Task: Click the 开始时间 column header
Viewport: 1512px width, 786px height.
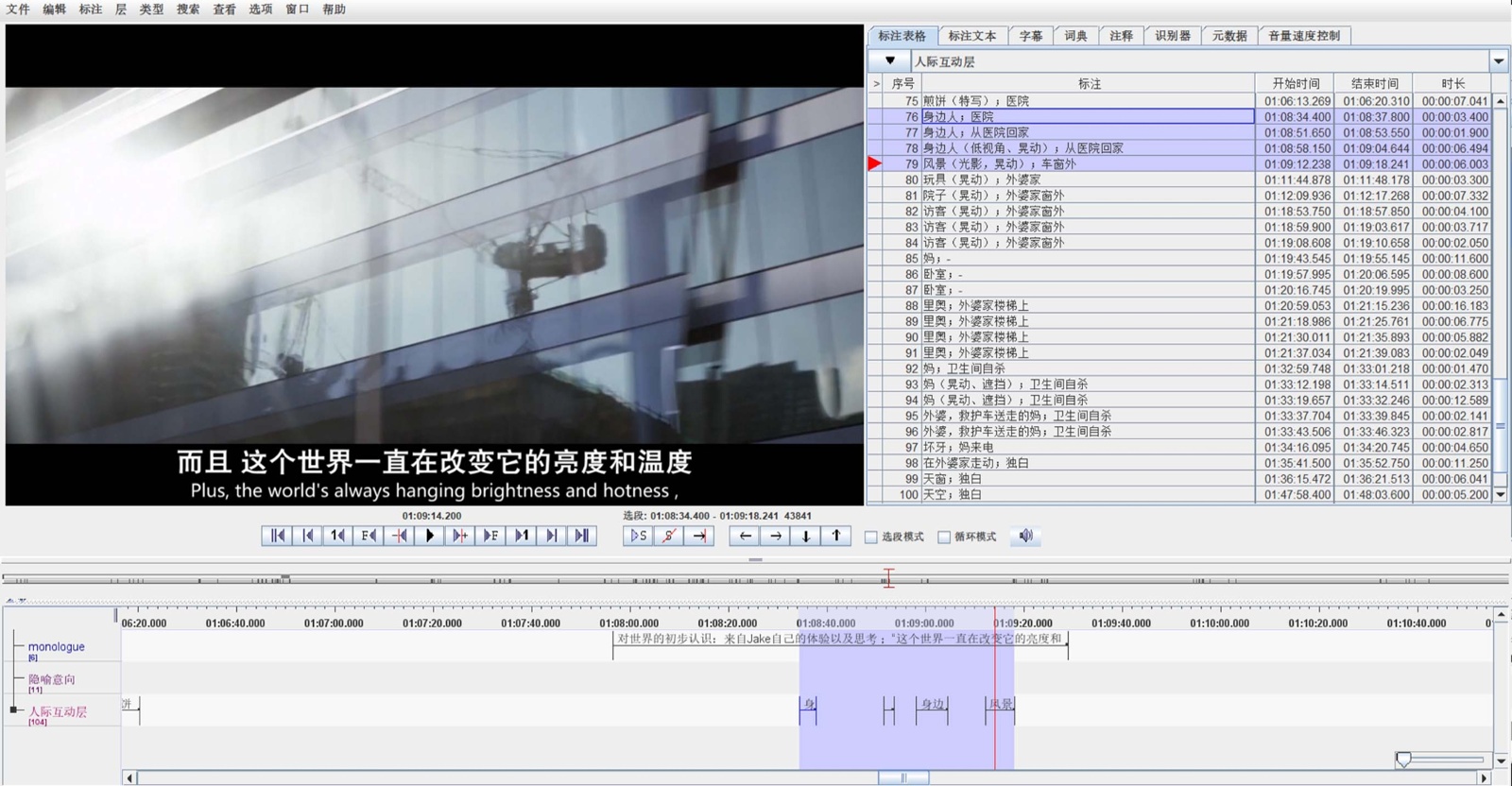Action: click(1295, 84)
